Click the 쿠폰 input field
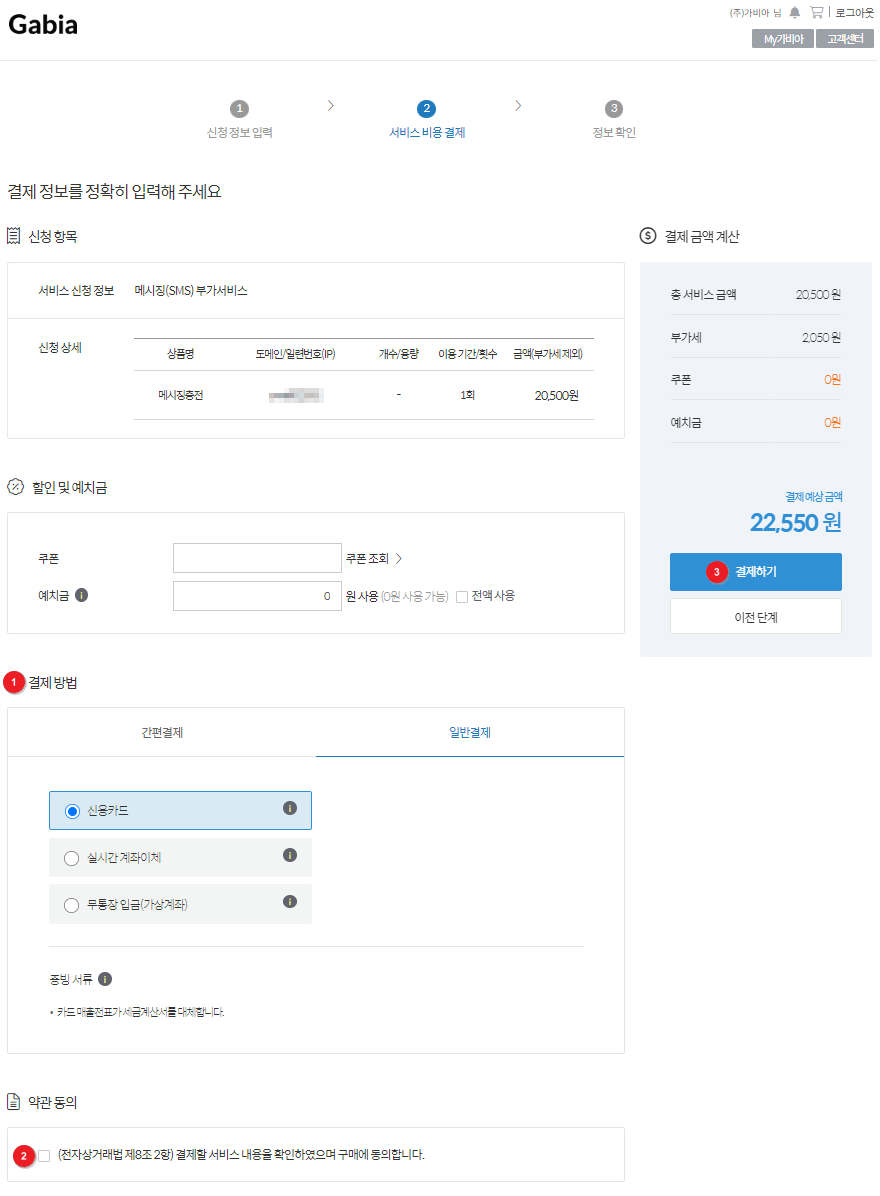This screenshot has width=880, height=1196. click(x=257, y=558)
